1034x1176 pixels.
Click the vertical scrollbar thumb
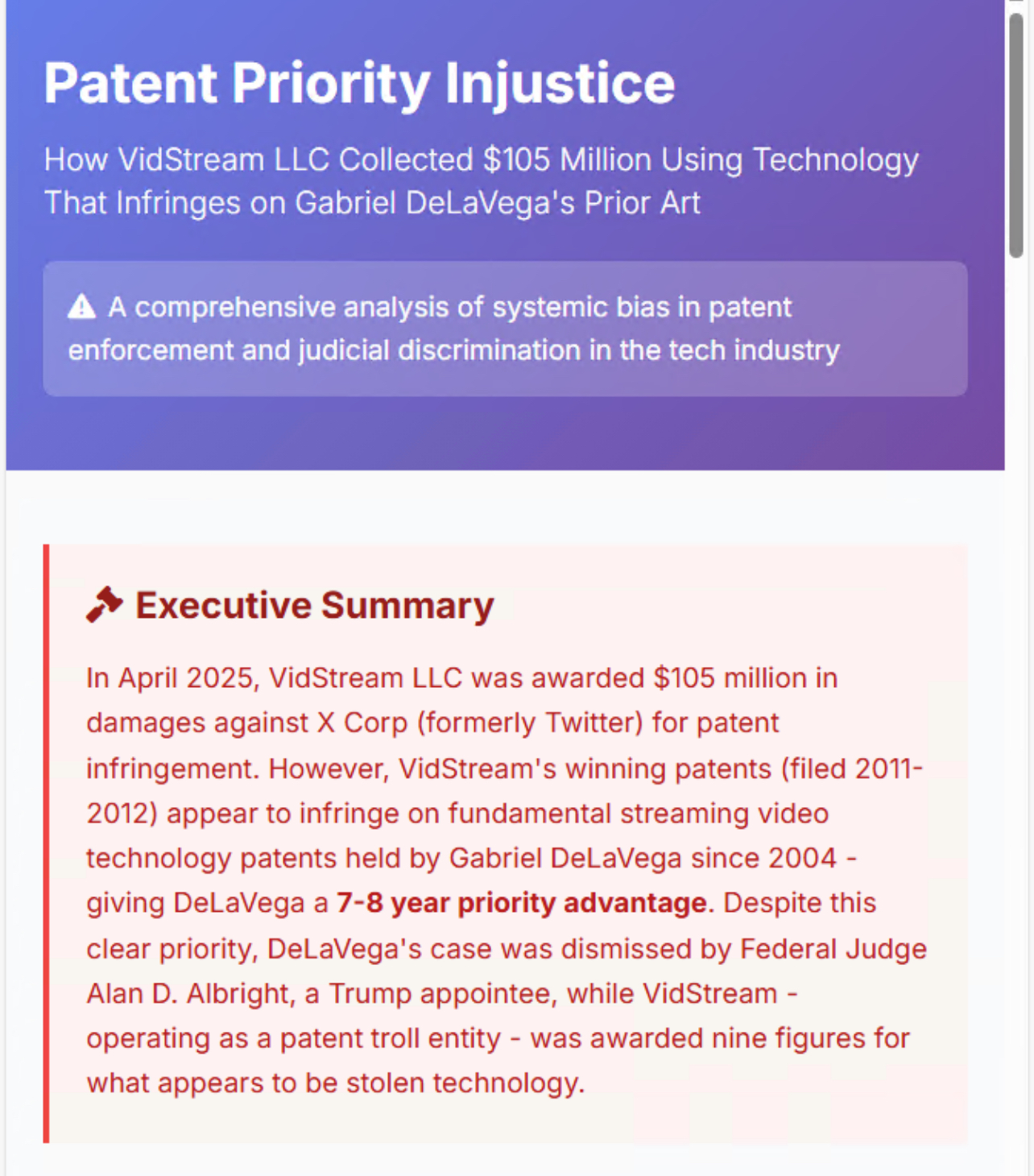point(1016,135)
